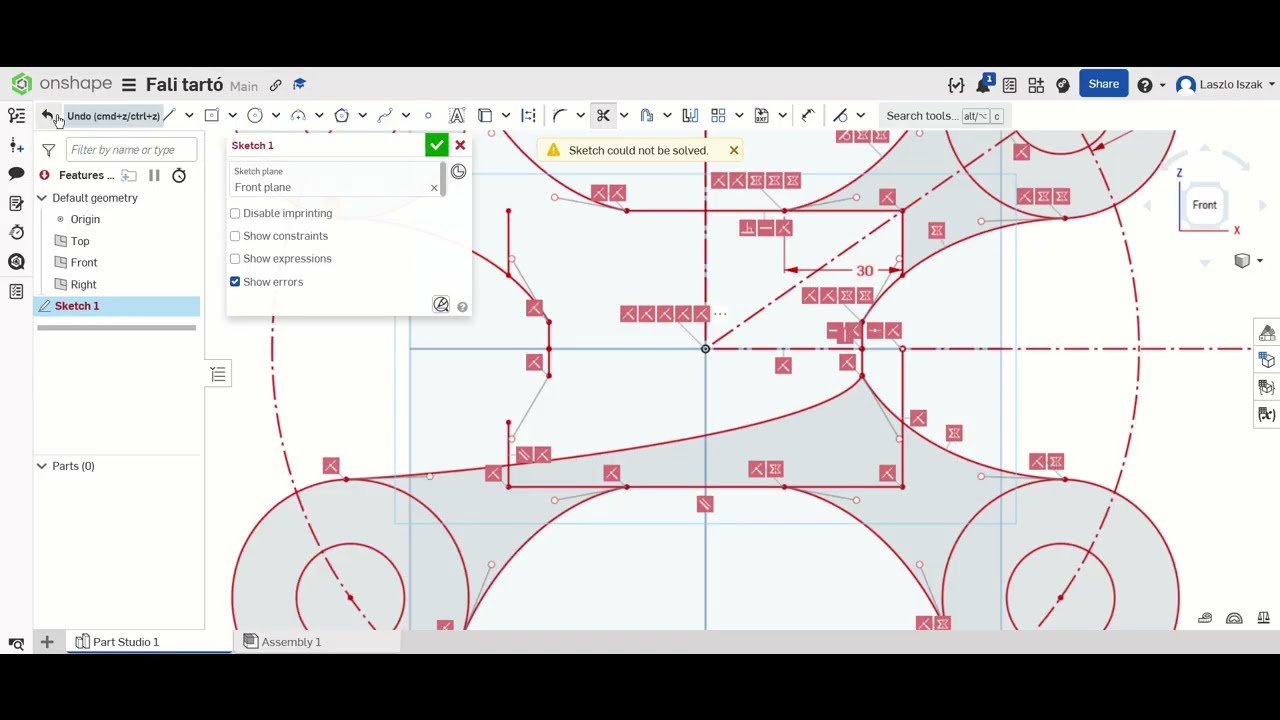Open the feature filter funnel icon
The height and width of the screenshot is (720, 1280).
tap(48, 150)
